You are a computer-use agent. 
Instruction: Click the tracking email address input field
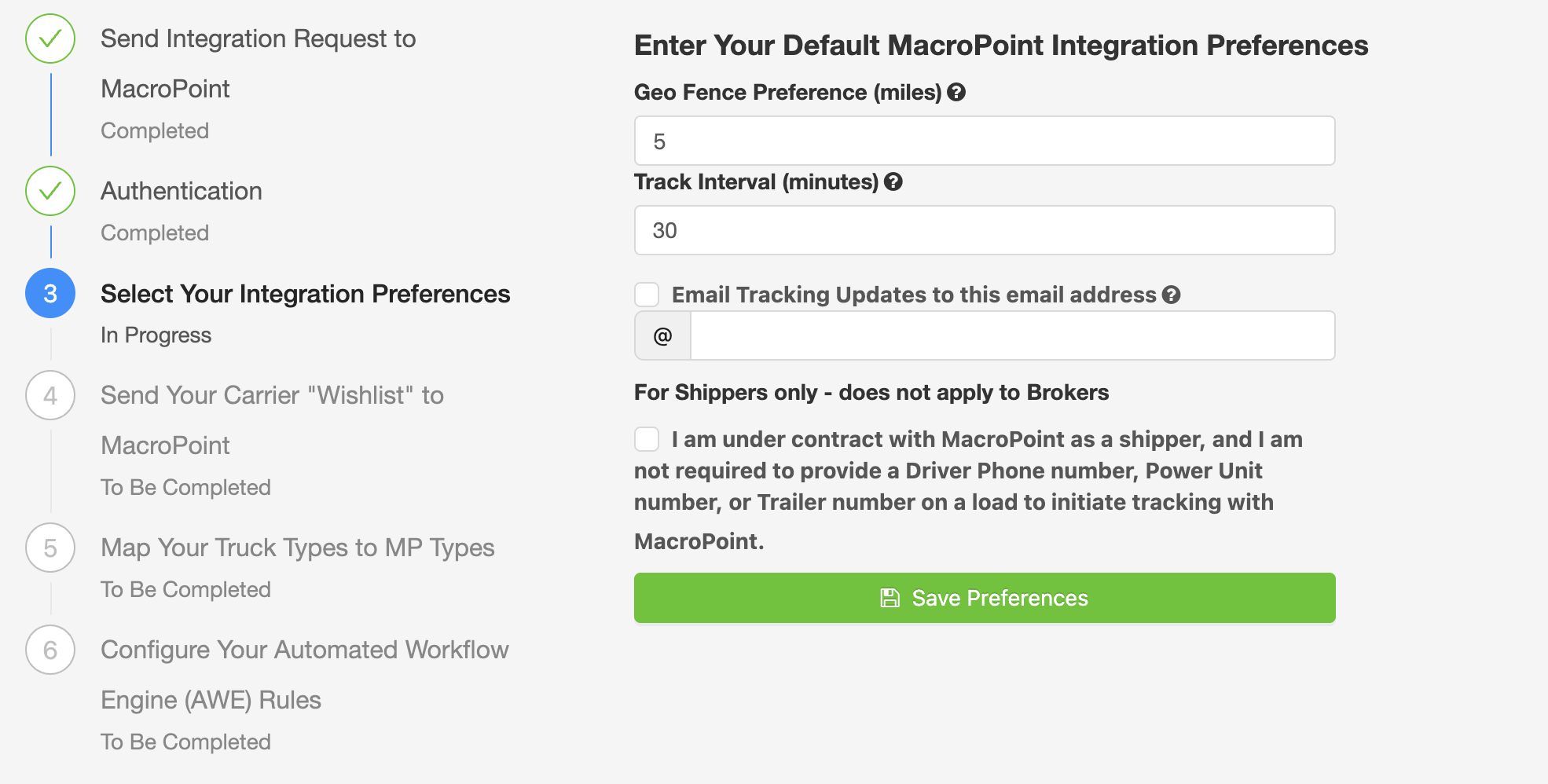[x=1012, y=336]
